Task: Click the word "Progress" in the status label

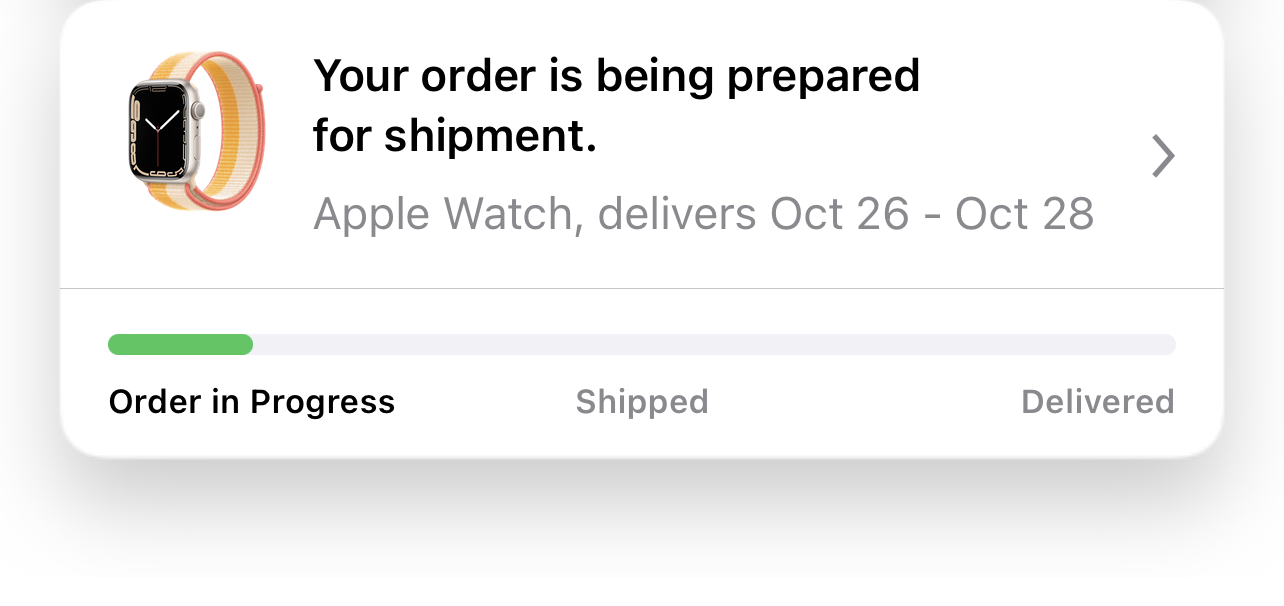Action: (322, 402)
